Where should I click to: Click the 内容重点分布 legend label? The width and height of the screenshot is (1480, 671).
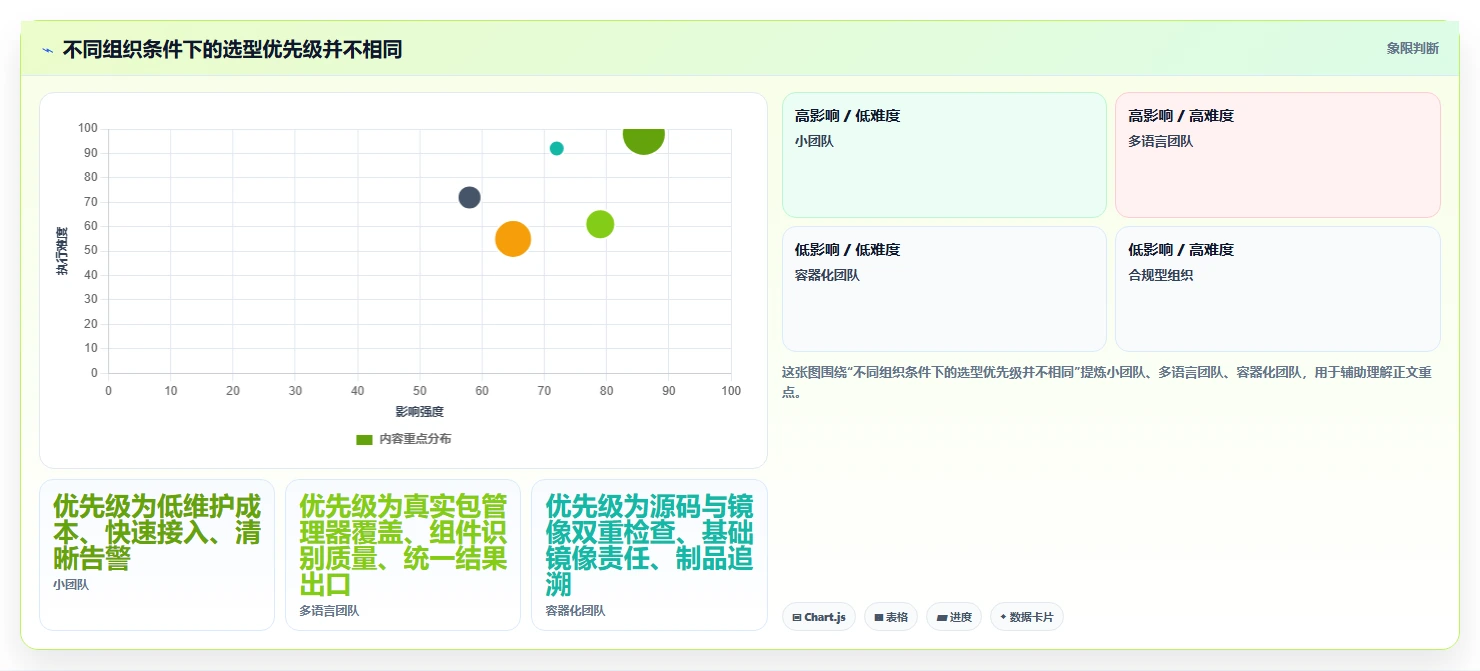click(x=415, y=439)
